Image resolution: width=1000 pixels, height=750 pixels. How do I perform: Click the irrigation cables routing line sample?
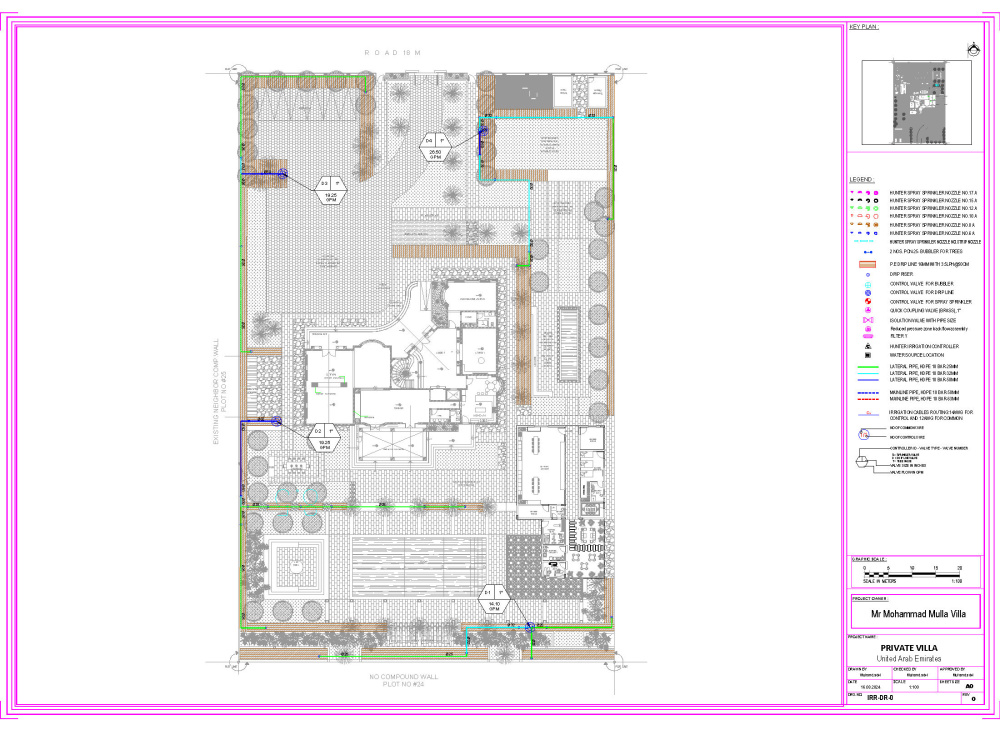pos(868,415)
